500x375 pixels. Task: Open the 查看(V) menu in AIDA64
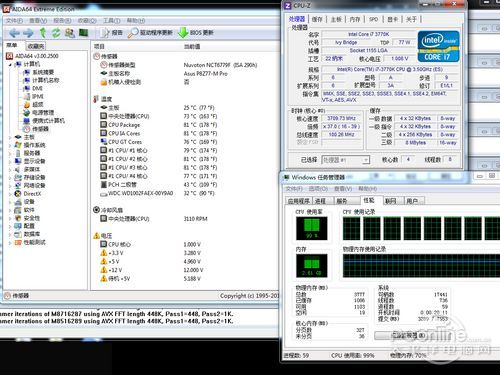[x=38, y=21]
